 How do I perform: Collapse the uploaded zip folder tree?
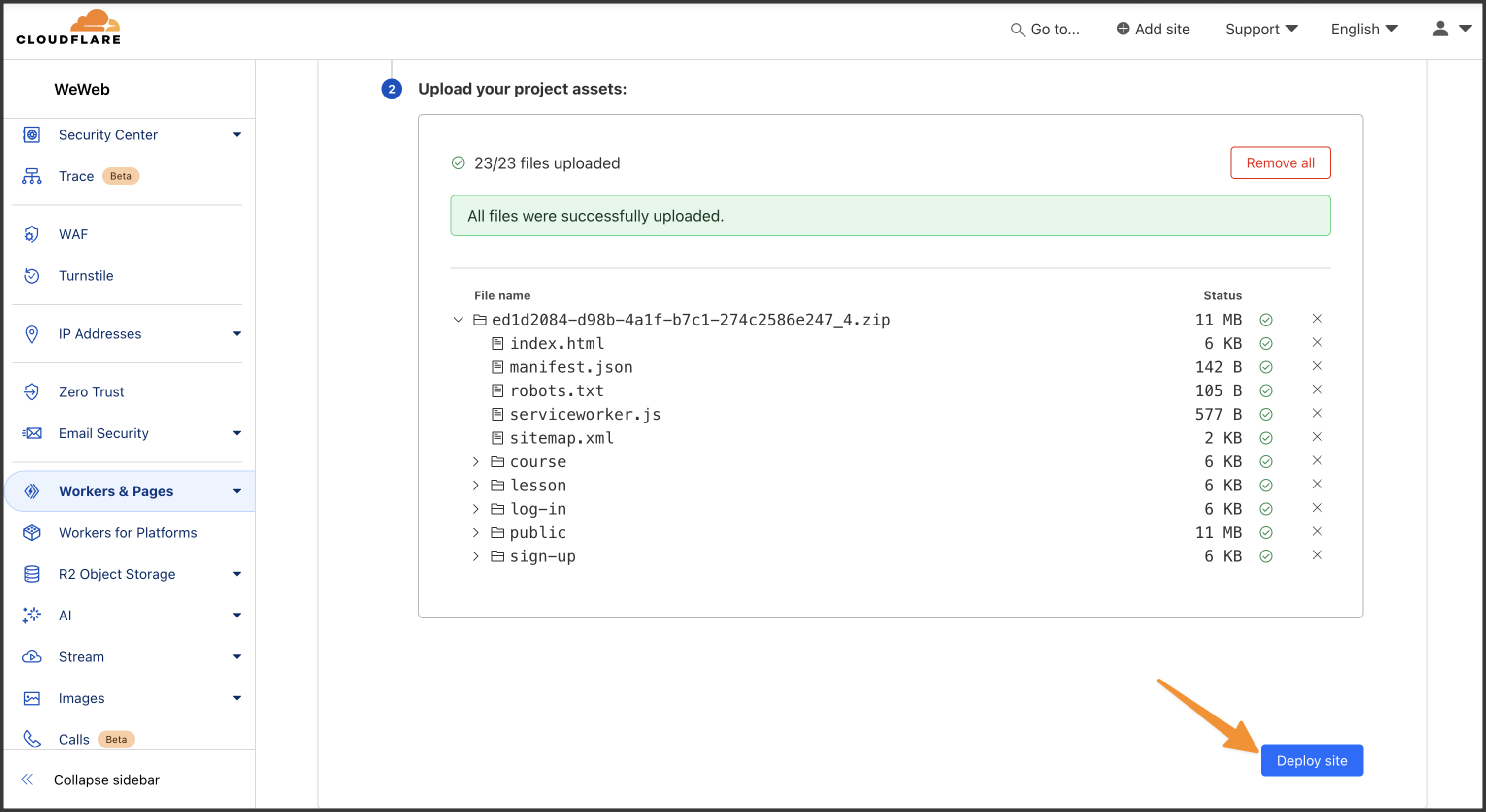pyautogui.click(x=458, y=320)
